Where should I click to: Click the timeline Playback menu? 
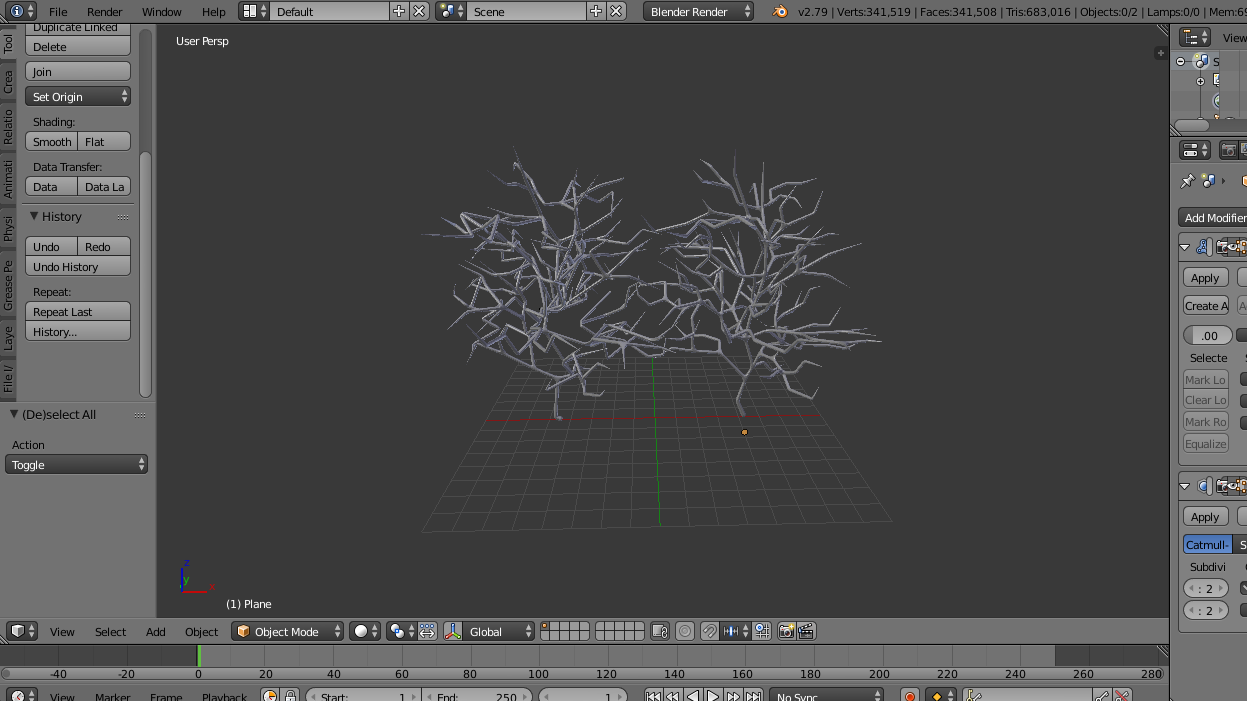click(224, 696)
